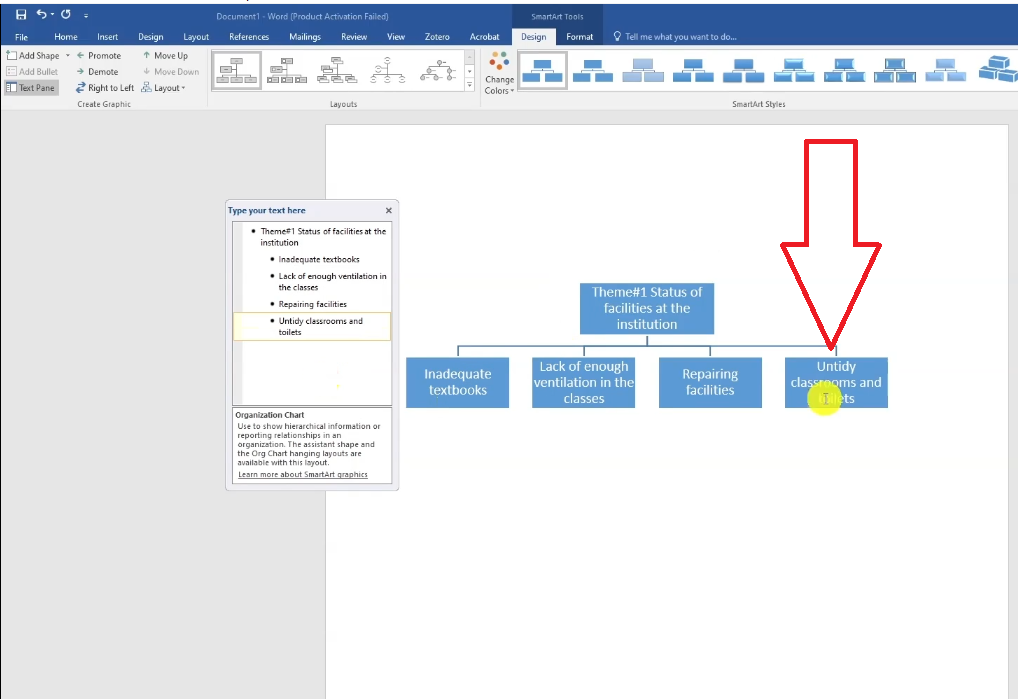Select the 'Repairing facilities' bullet in text pane
This screenshot has height=699, width=1018.
tap(313, 304)
